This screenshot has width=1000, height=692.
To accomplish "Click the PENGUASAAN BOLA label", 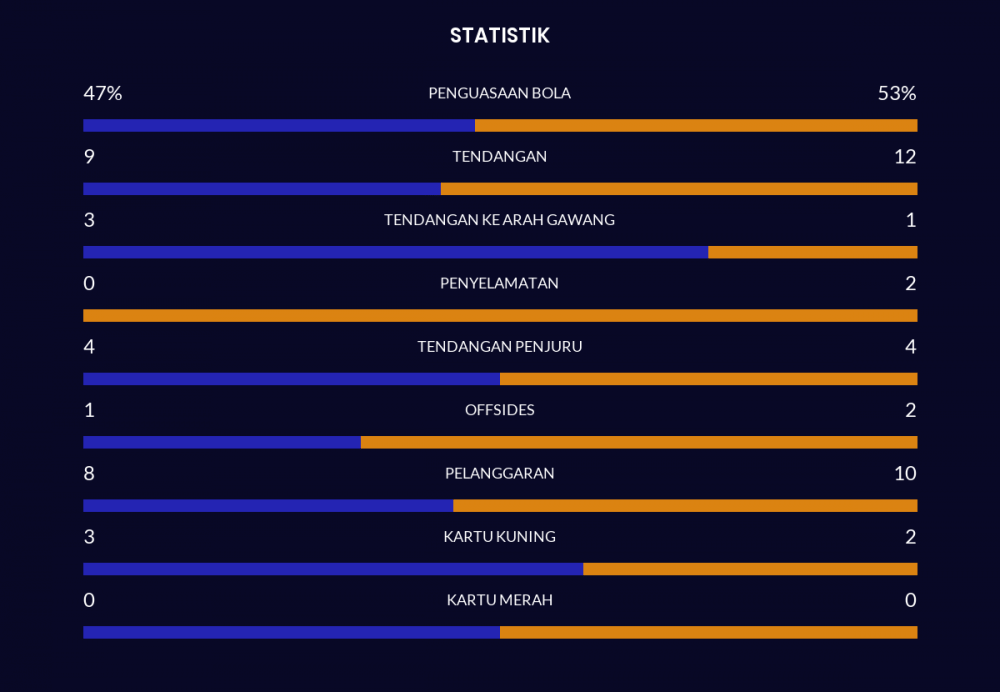I will click(x=499, y=93).
